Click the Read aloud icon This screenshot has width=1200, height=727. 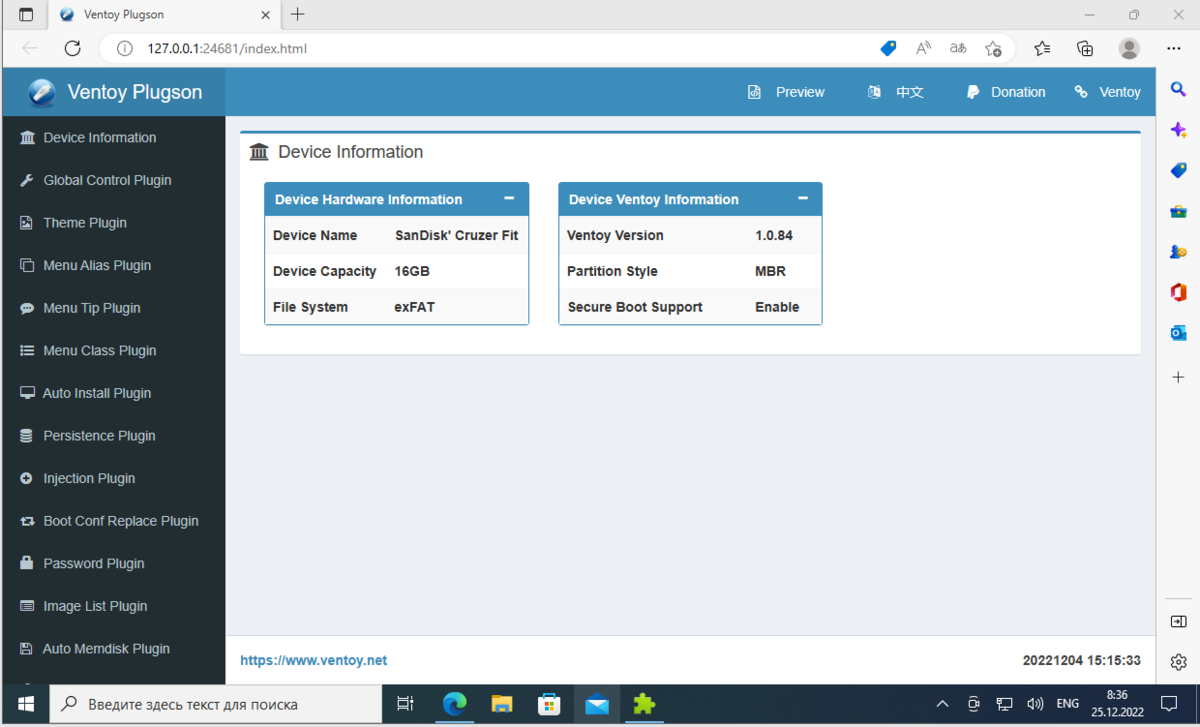point(923,48)
